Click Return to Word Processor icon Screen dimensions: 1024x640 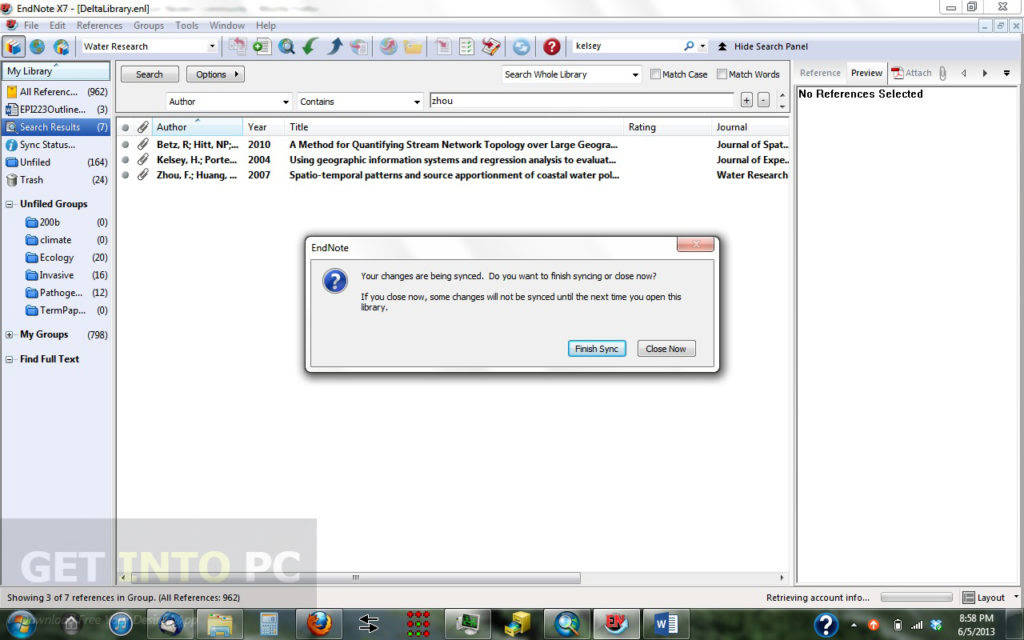tap(491, 46)
